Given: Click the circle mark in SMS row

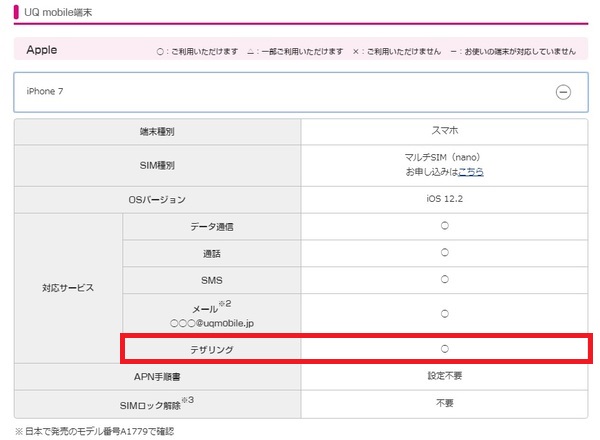Looking at the screenshot, I should (x=445, y=279).
